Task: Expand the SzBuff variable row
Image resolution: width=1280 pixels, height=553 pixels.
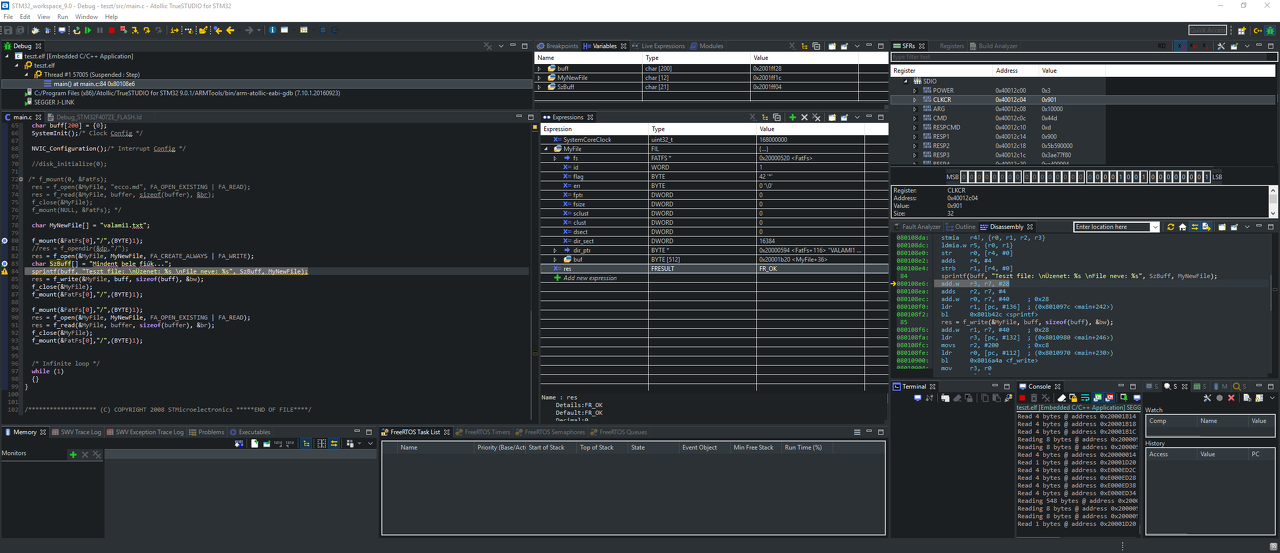Action: click(x=540, y=87)
